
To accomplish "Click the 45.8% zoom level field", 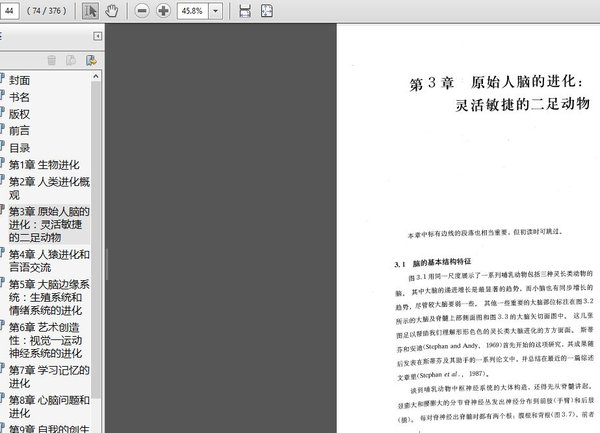I will coord(192,11).
